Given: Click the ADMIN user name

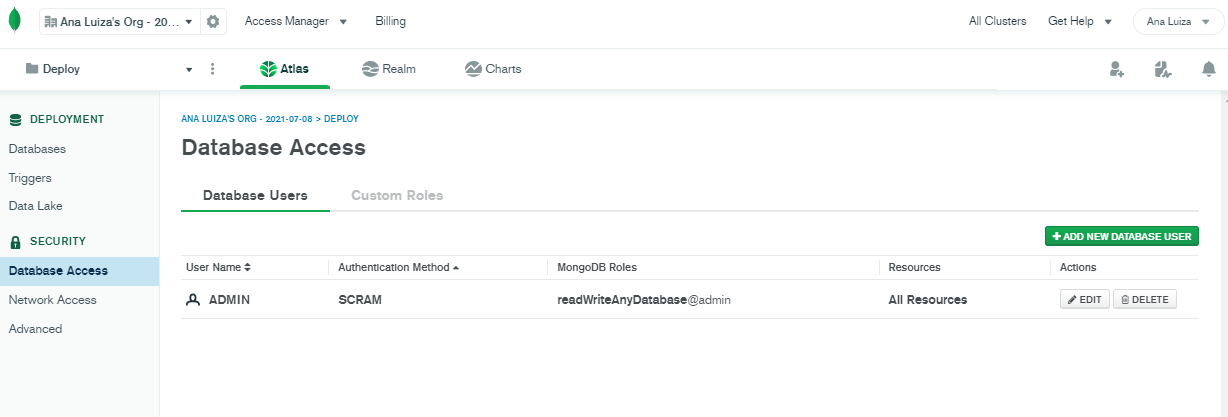Looking at the screenshot, I should point(229,299).
